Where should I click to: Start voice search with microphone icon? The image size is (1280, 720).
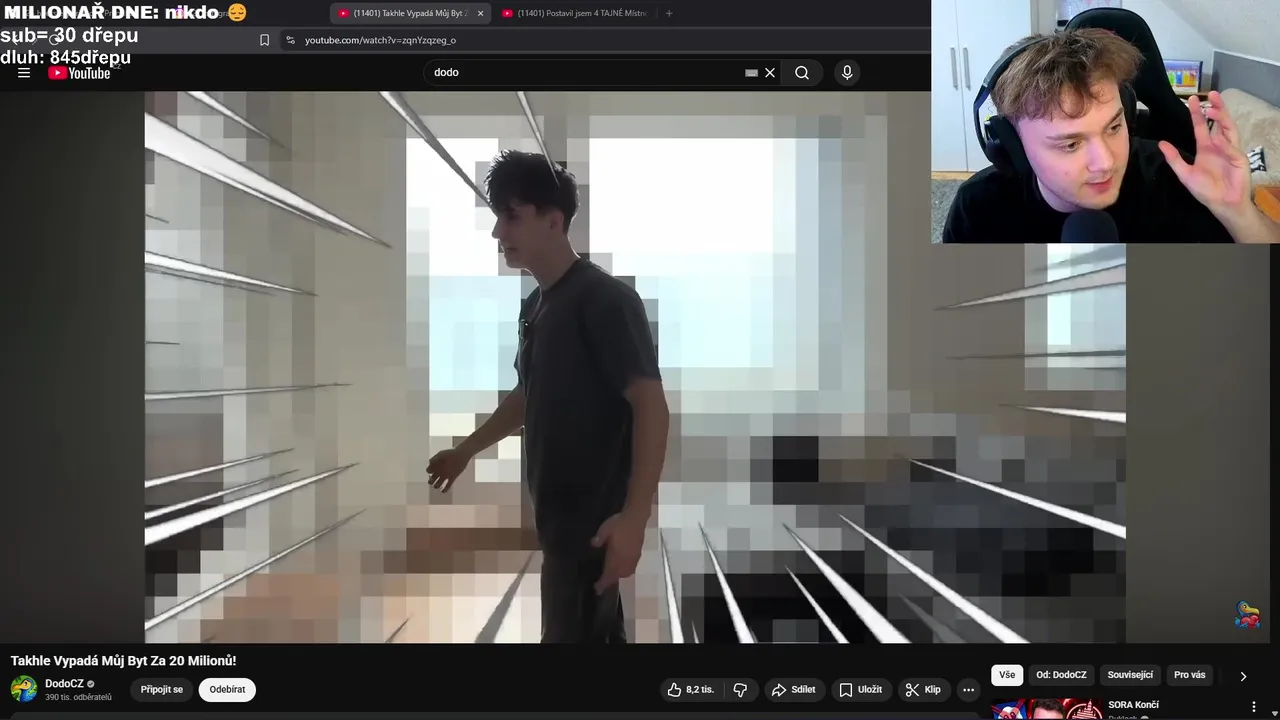click(x=847, y=72)
